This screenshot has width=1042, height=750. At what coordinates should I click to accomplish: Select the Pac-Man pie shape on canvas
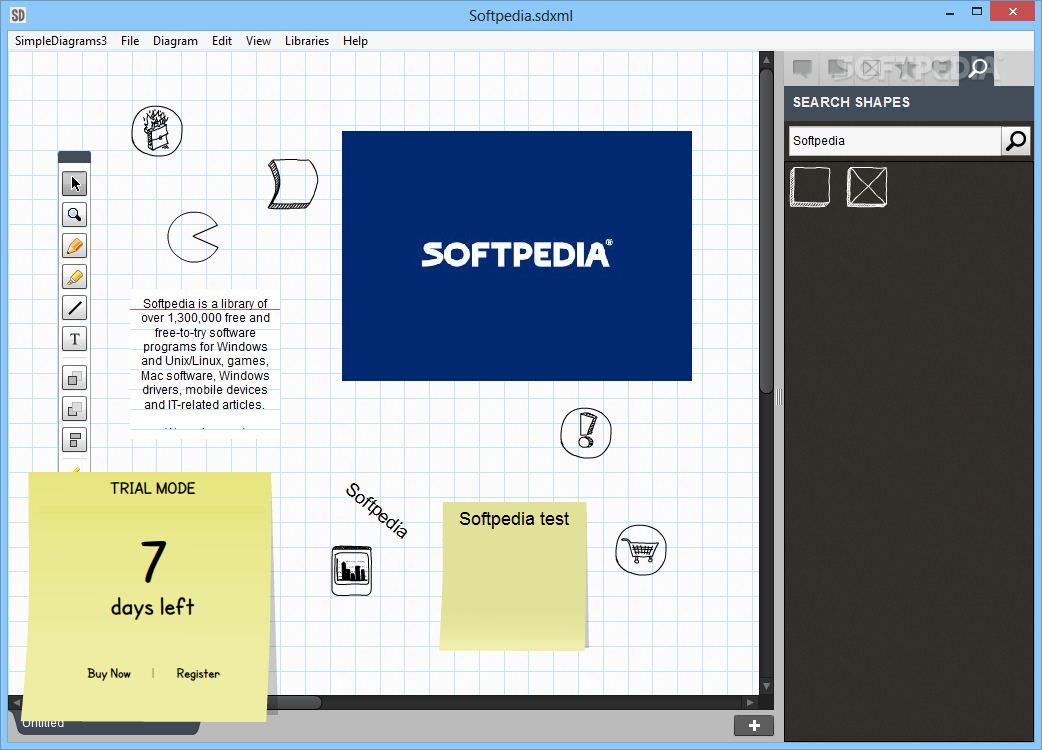[193, 237]
